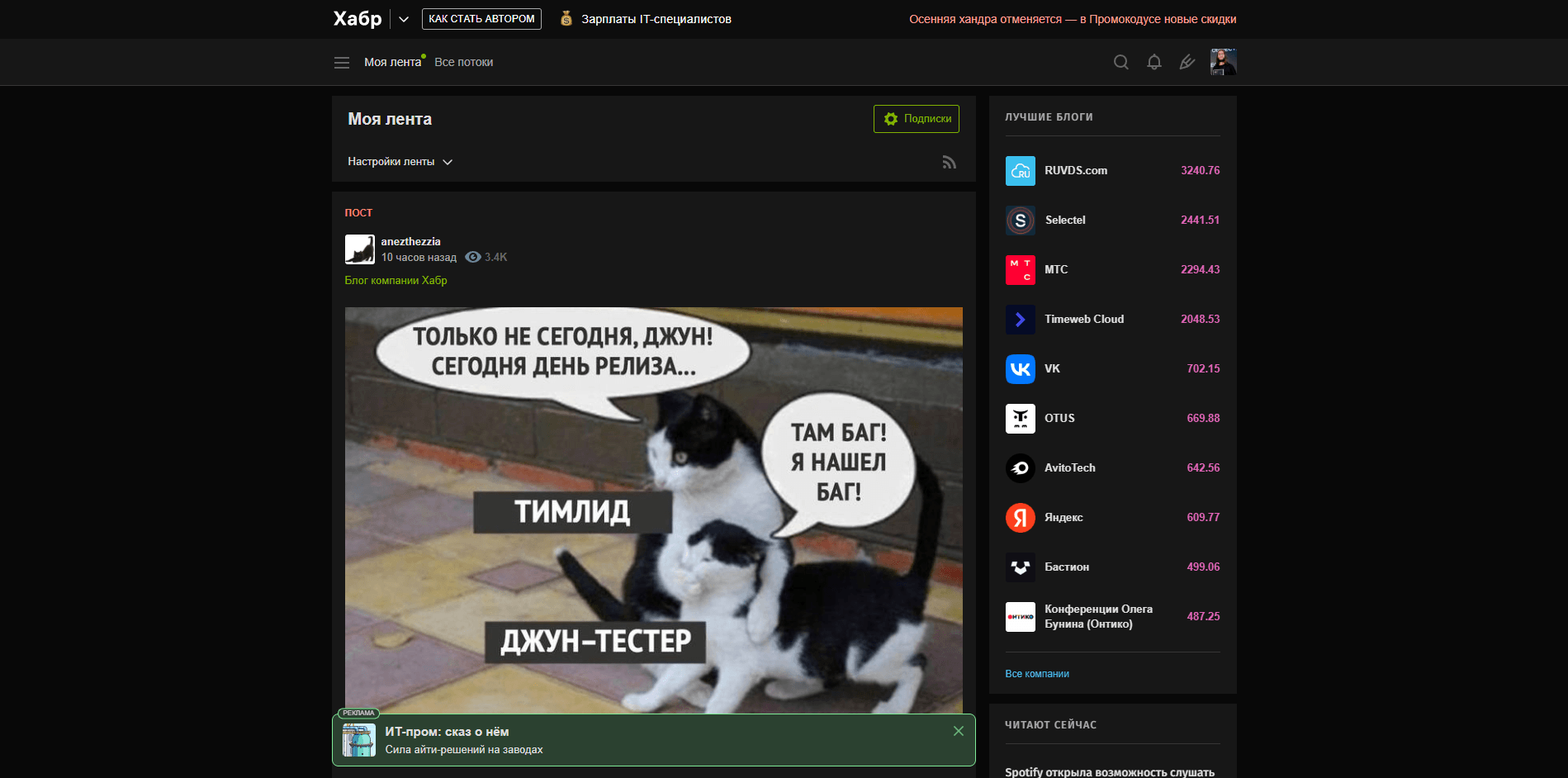This screenshot has height=778, width=1568.
Task: Switch to the Моя лента tab
Action: (x=393, y=63)
